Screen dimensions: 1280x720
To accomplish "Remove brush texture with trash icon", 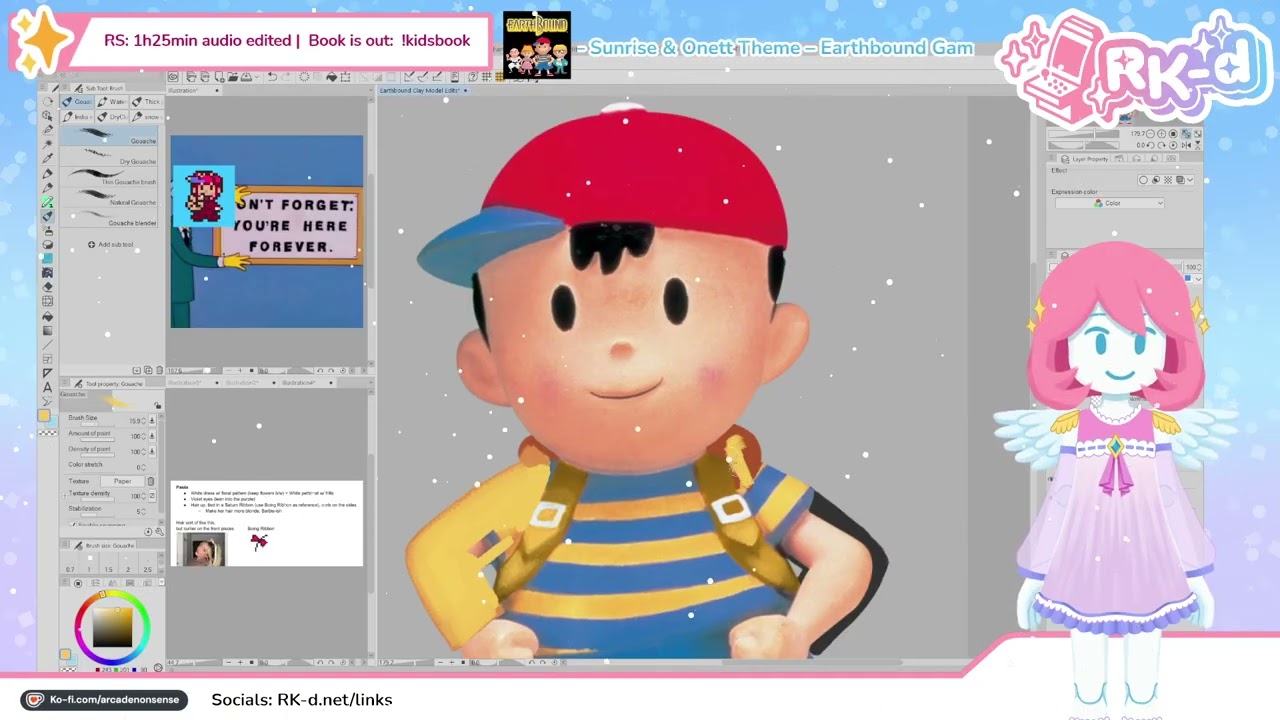I will 151,481.
